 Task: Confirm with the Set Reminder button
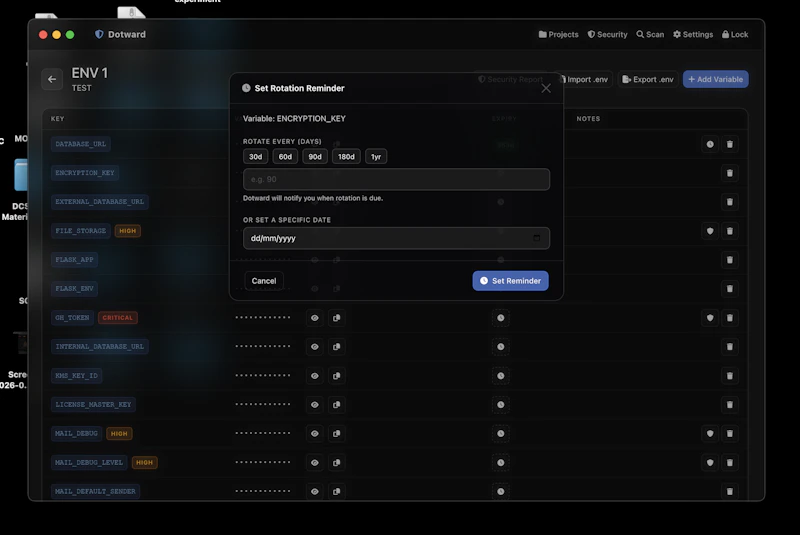tap(510, 281)
